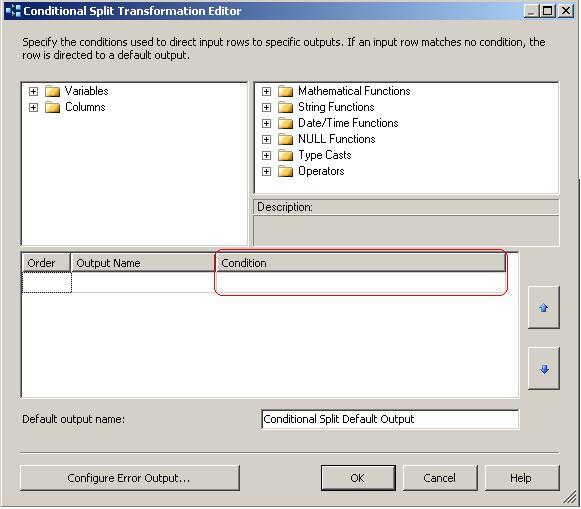Image resolution: width=581 pixels, height=509 pixels.
Task: Click the Default output name field
Action: (390, 419)
